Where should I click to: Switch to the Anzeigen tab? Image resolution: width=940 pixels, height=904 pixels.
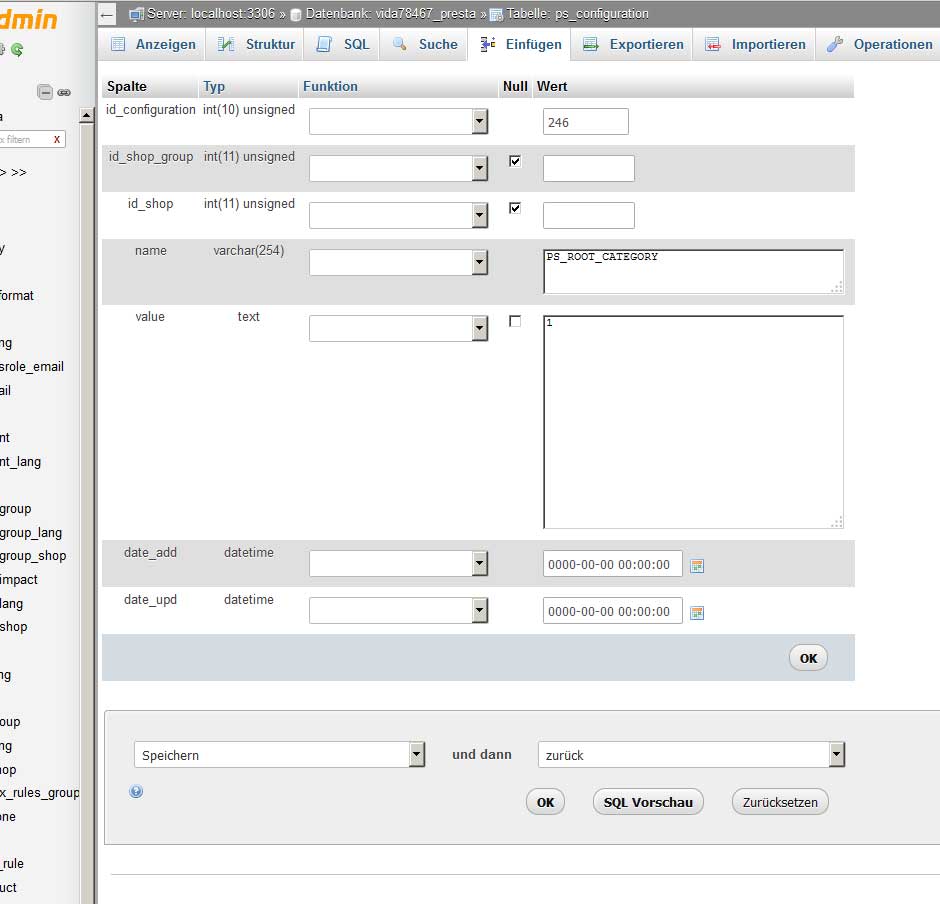click(x=153, y=44)
